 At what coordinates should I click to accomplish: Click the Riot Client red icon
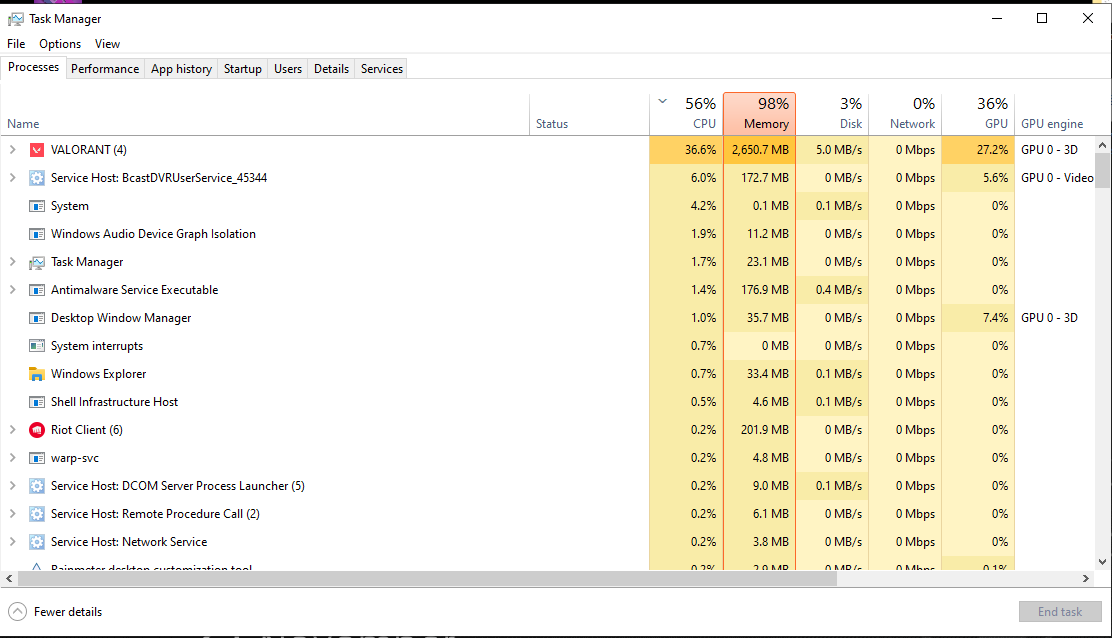(x=37, y=430)
